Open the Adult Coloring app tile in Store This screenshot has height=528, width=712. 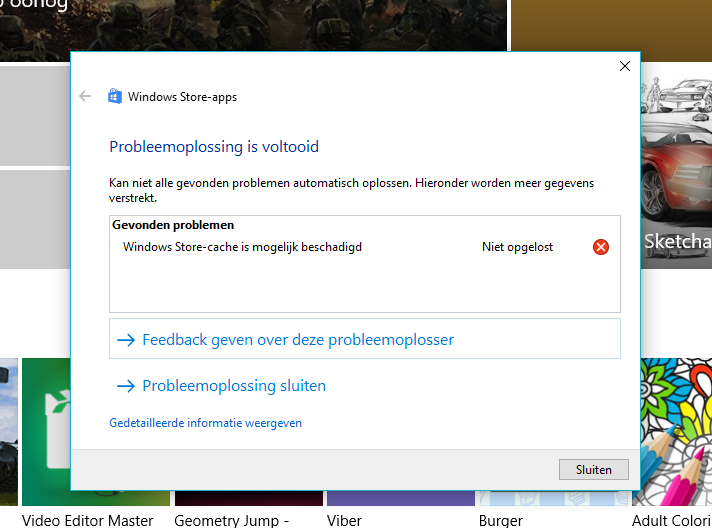point(676,432)
